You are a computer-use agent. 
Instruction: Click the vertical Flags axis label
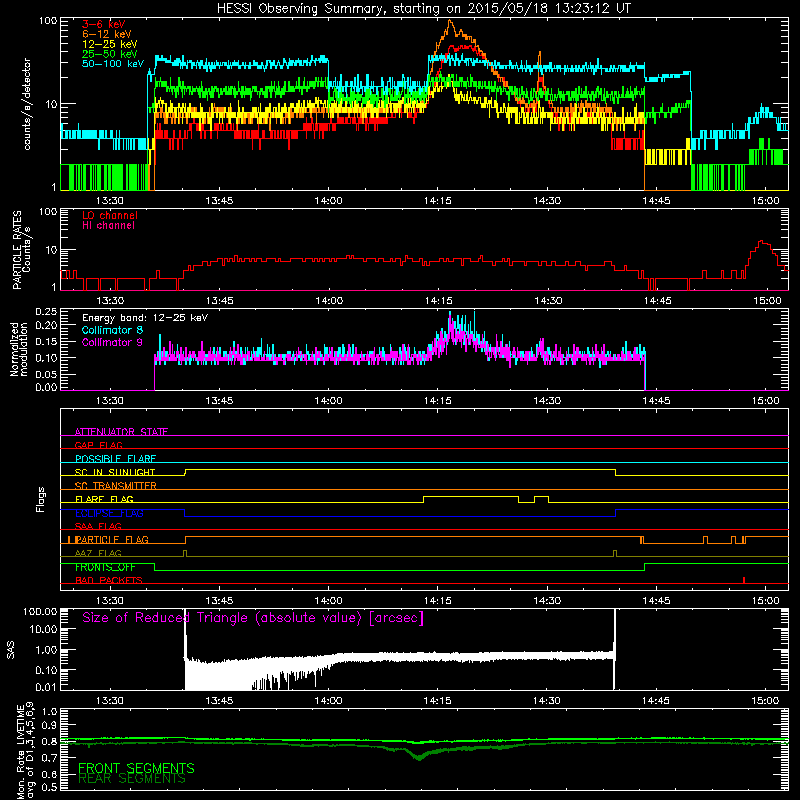[x=41, y=499]
